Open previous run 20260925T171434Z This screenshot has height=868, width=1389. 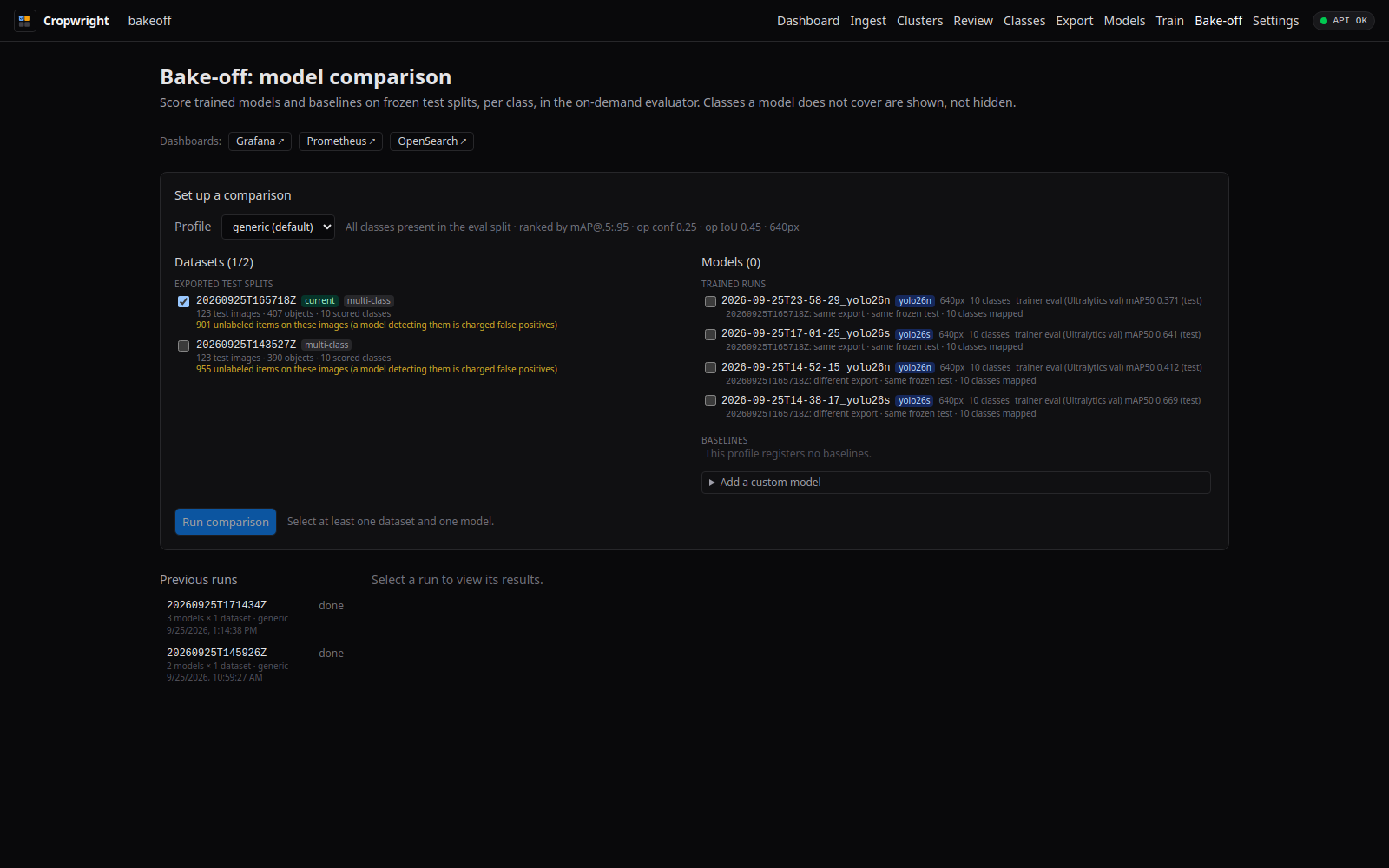(x=255, y=617)
